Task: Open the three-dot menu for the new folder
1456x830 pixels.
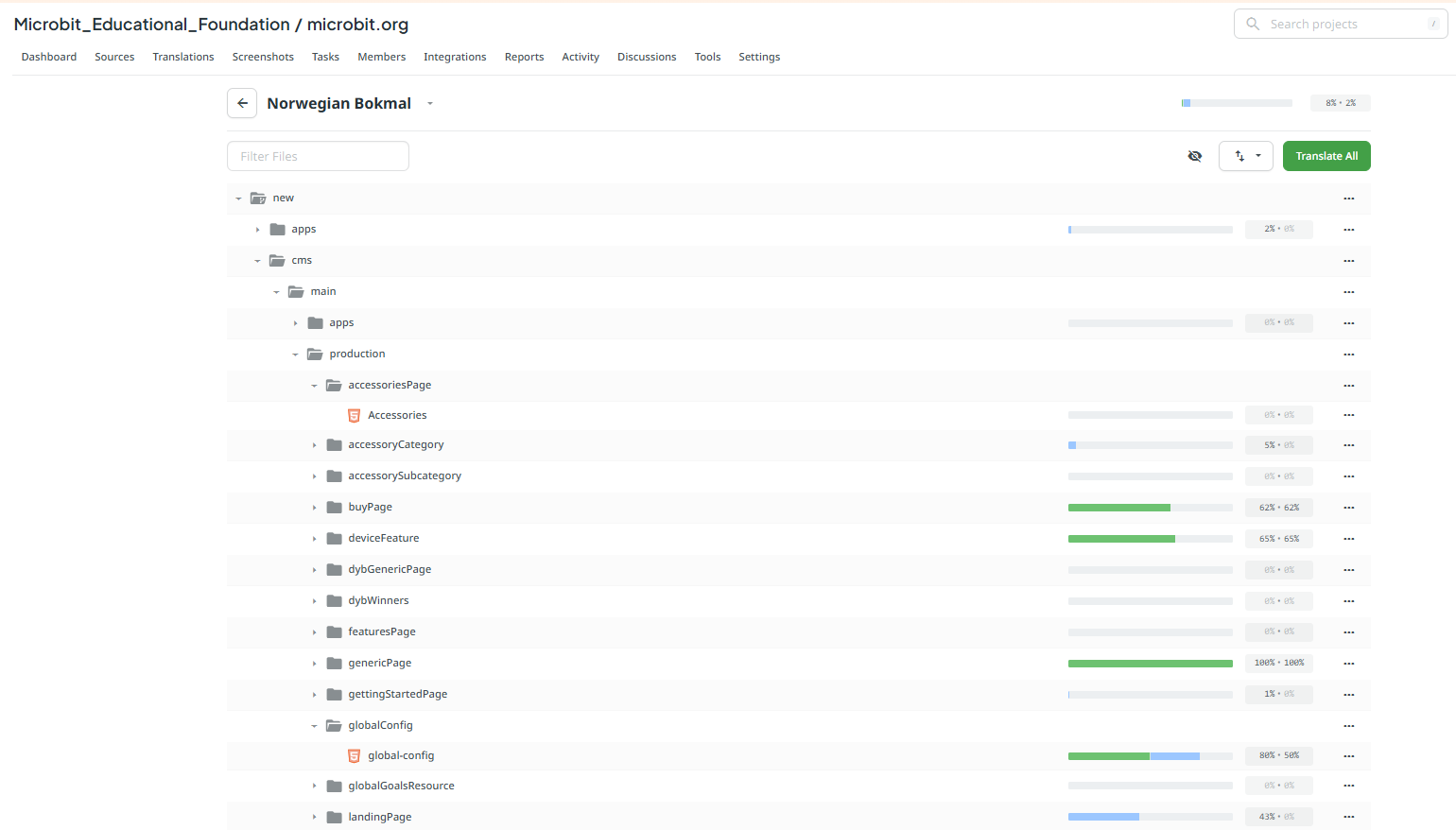Action: (x=1349, y=199)
